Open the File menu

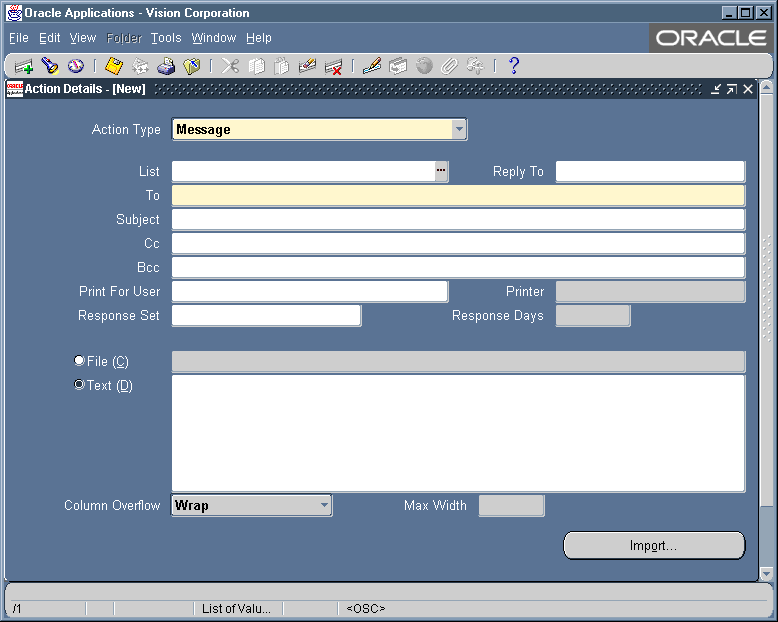pyautogui.click(x=19, y=38)
